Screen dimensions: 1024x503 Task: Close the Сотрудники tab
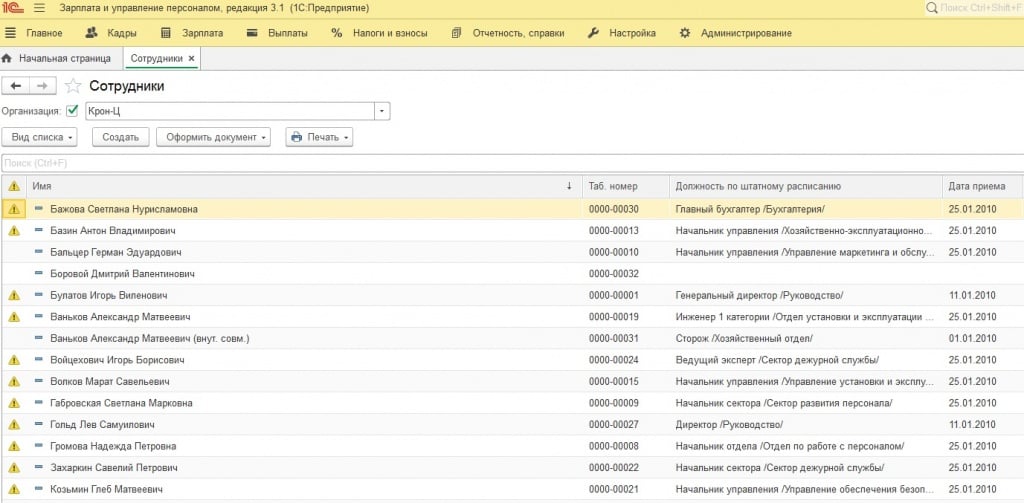(192, 59)
